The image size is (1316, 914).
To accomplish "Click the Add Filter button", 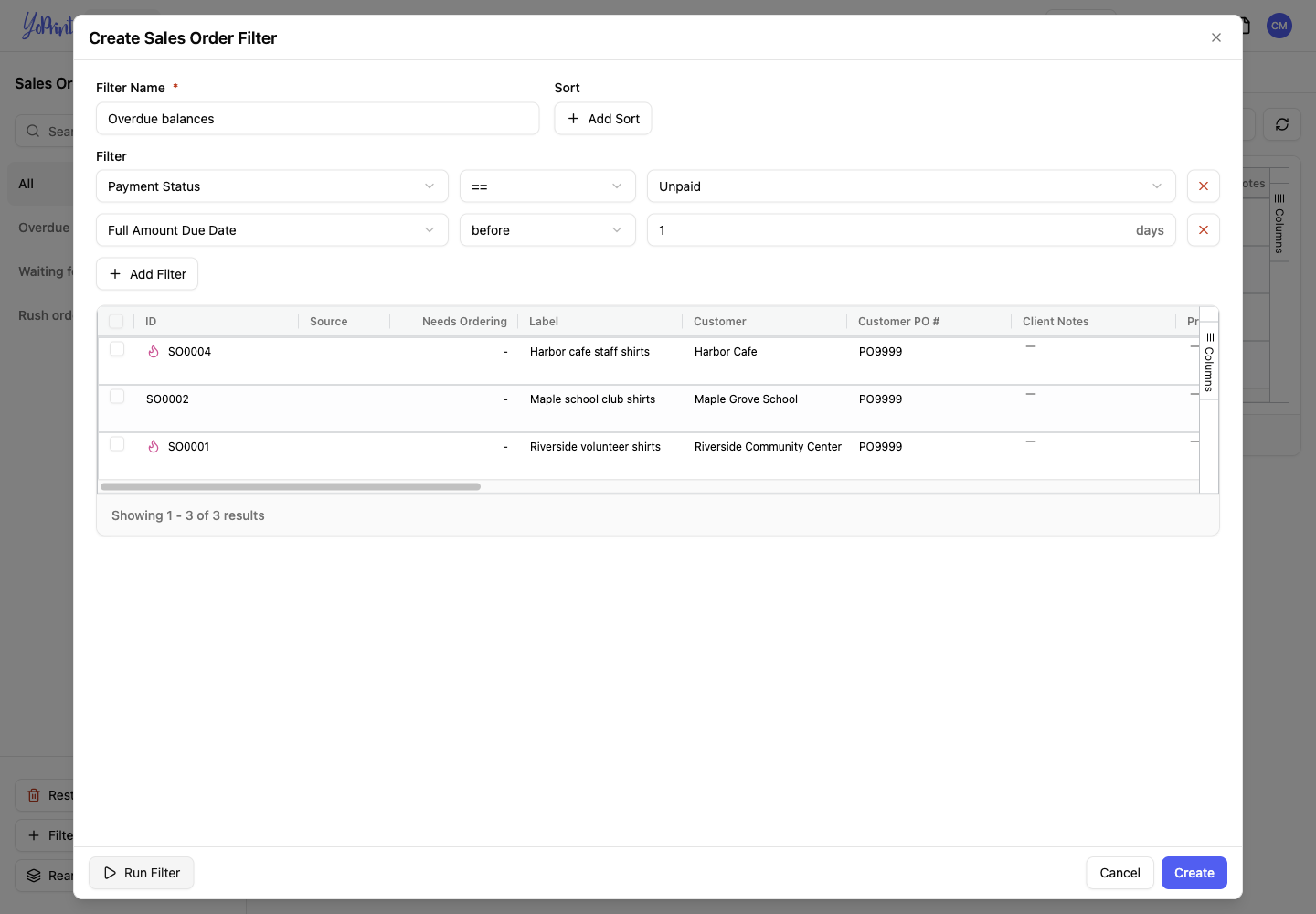I will [147, 274].
